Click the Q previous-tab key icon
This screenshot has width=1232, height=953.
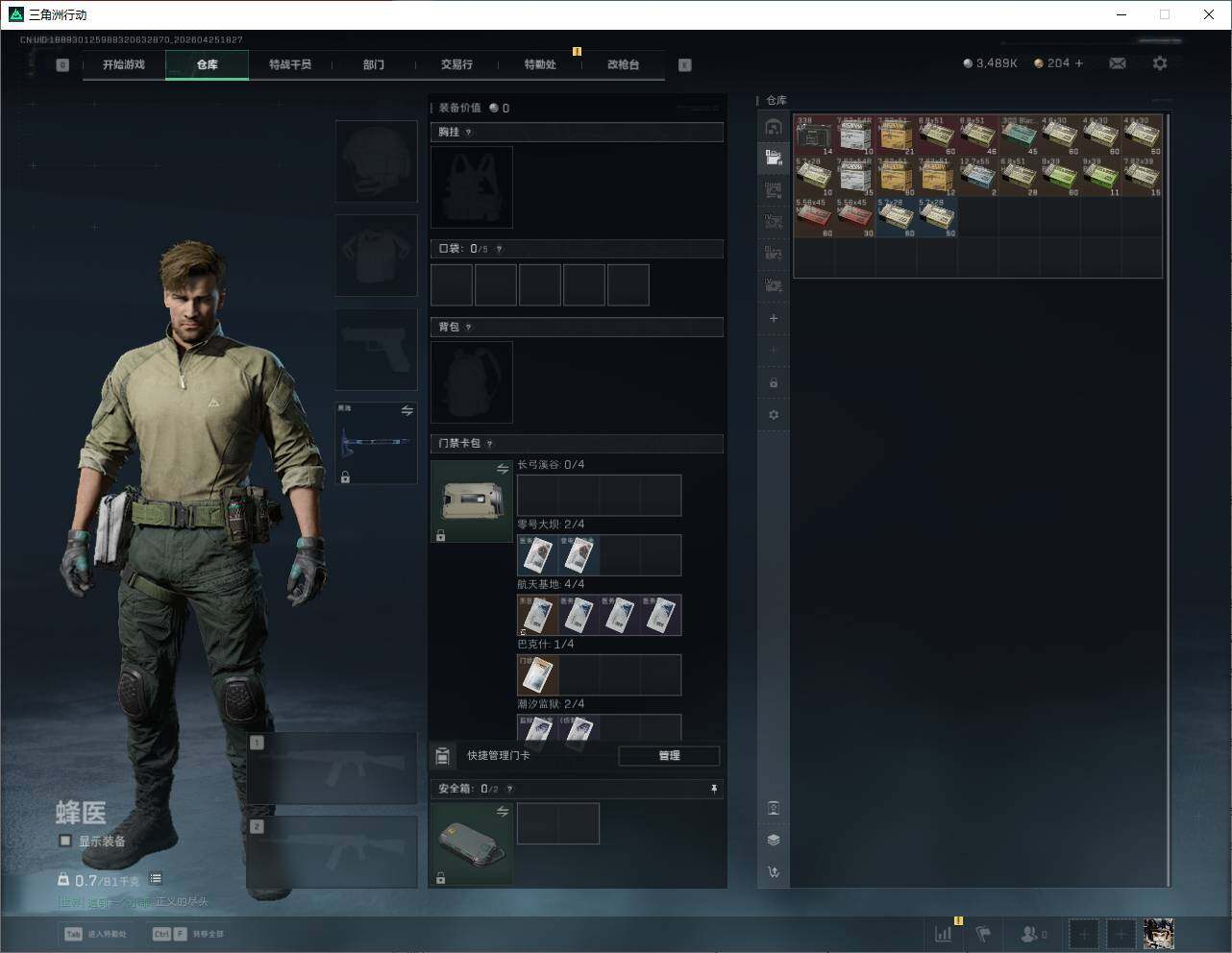[62, 65]
